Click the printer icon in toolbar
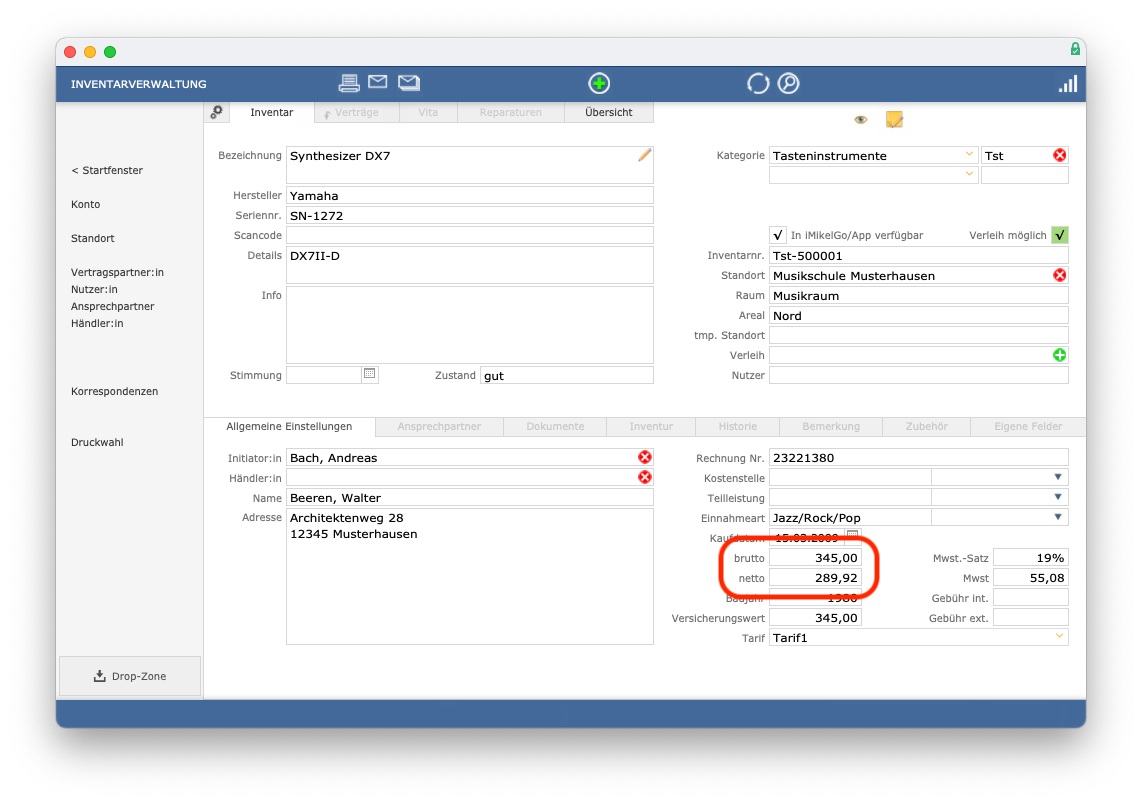 pyautogui.click(x=349, y=83)
